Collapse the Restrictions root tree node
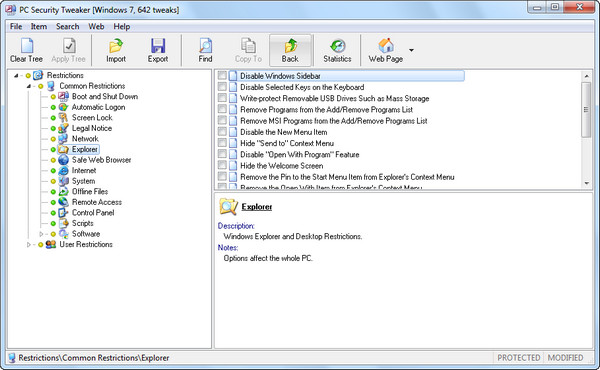Screen dimensions: 600x370 [16, 75]
